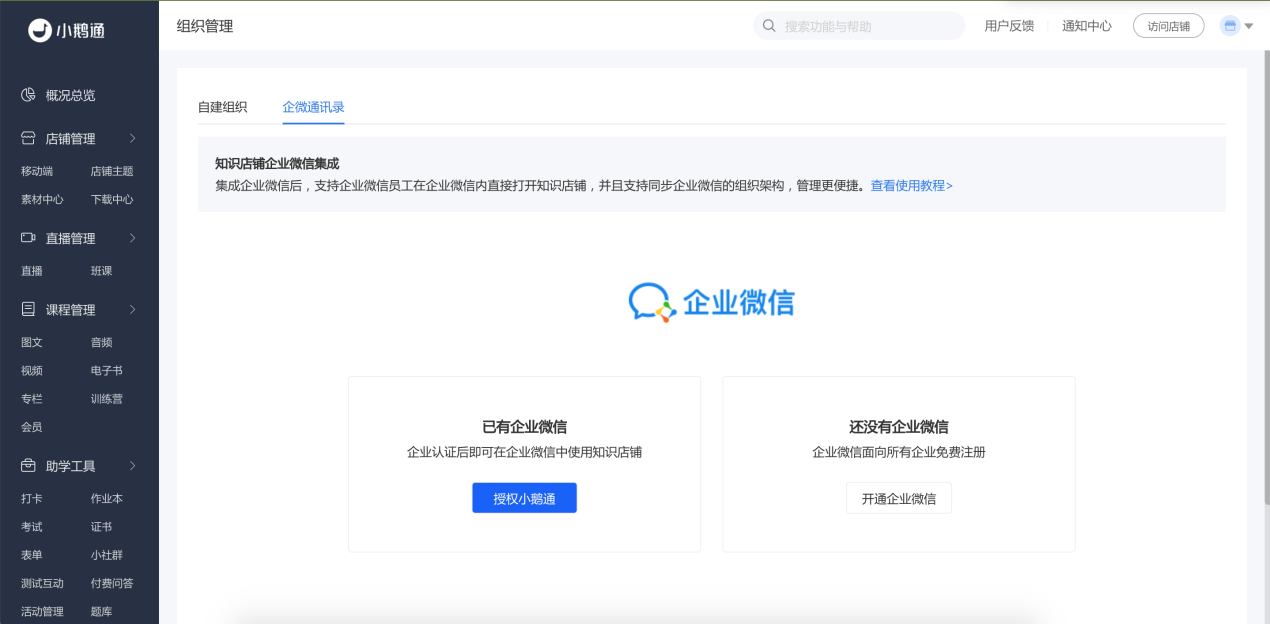The height and width of the screenshot is (624, 1270).
Task: Open 店铺主题 in sidebar
Action: click(112, 171)
